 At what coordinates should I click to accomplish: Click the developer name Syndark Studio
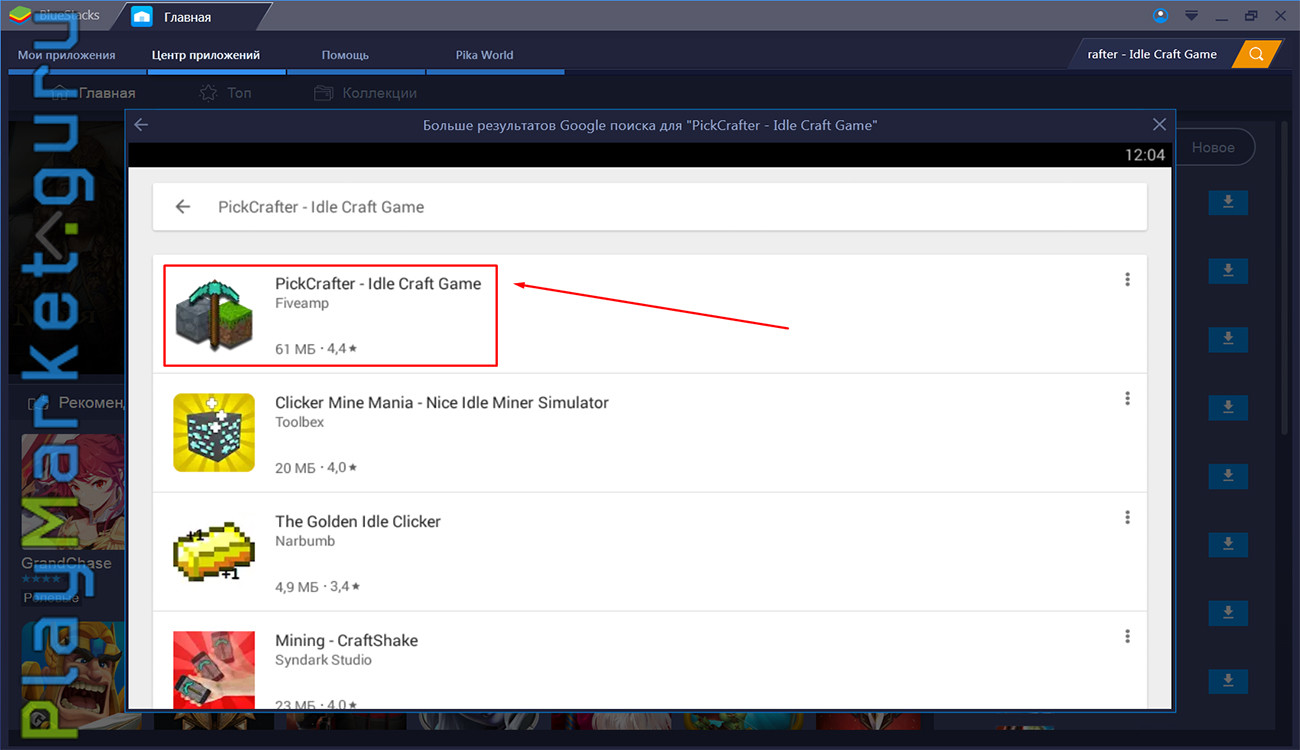(x=323, y=660)
